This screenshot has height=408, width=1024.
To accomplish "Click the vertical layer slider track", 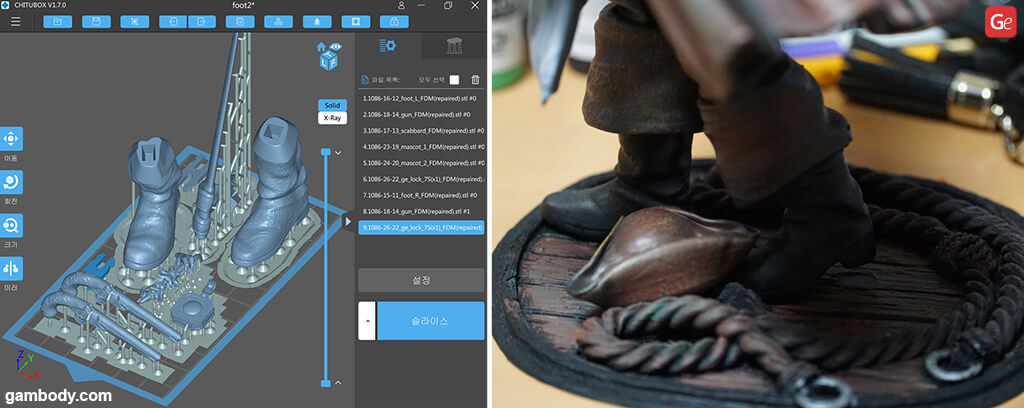I will pos(326,268).
